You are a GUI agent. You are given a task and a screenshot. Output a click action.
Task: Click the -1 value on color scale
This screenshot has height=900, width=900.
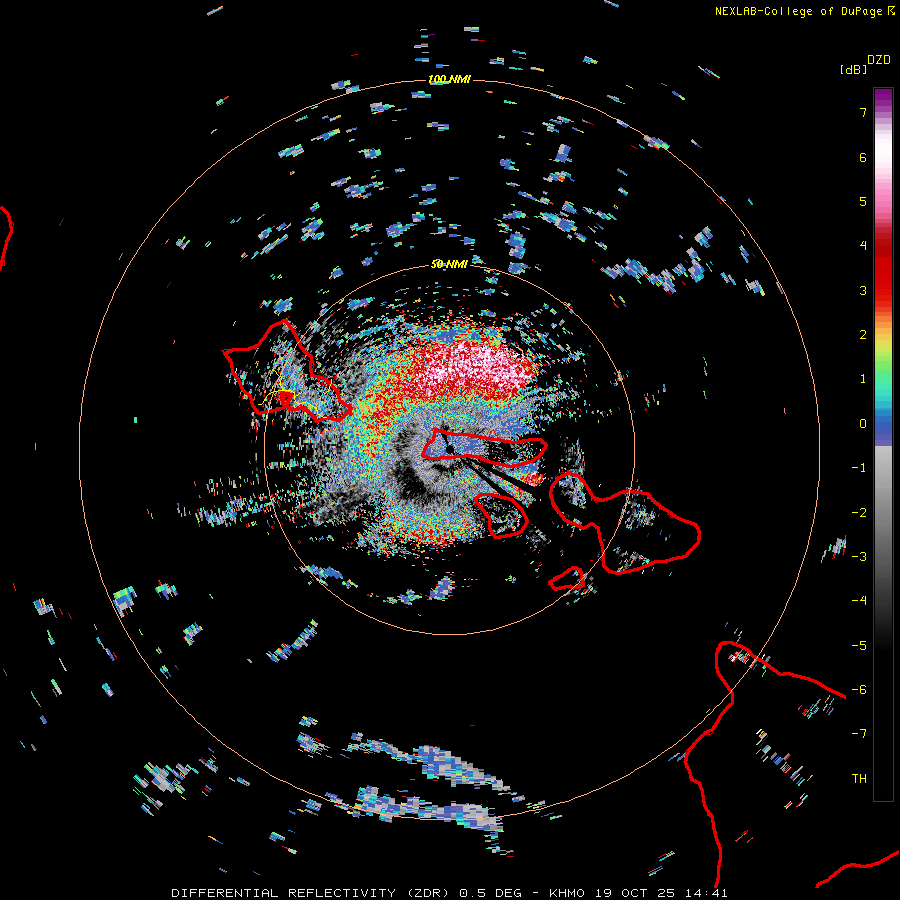pyautogui.click(x=859, y=468)
